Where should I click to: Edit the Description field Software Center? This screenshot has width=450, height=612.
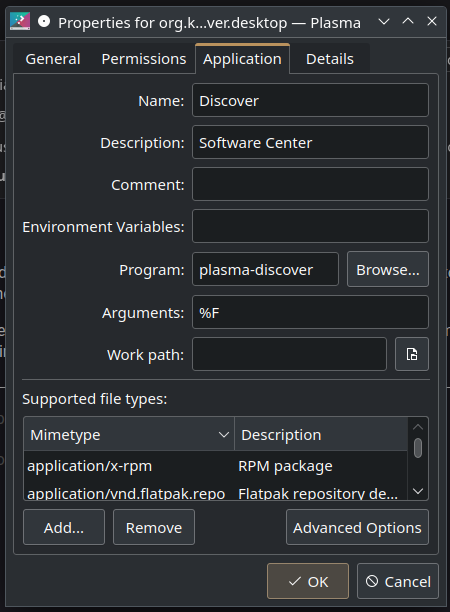click(x=310, y=142)
